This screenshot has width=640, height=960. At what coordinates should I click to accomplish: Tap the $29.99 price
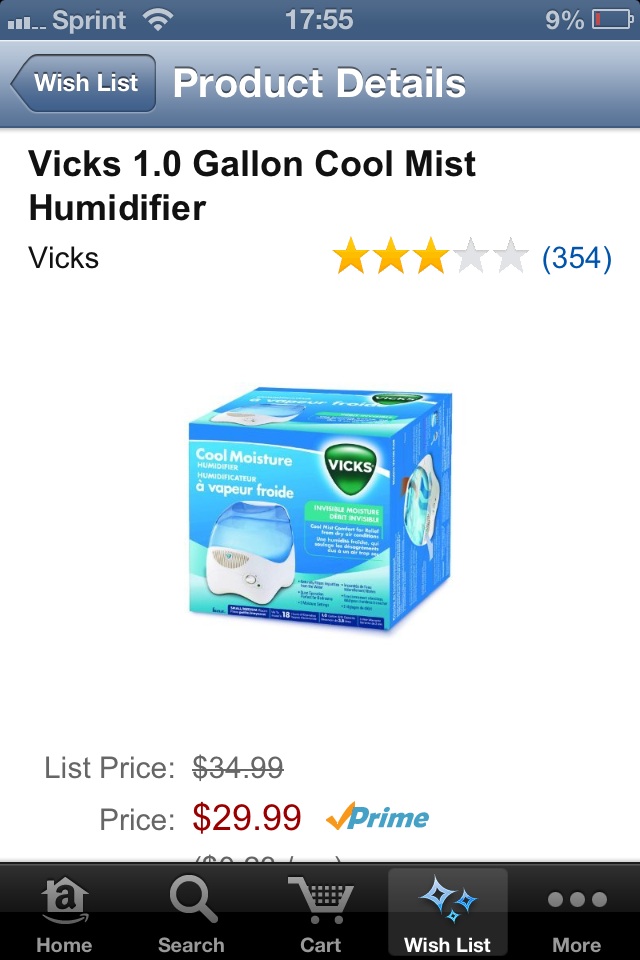247,817
